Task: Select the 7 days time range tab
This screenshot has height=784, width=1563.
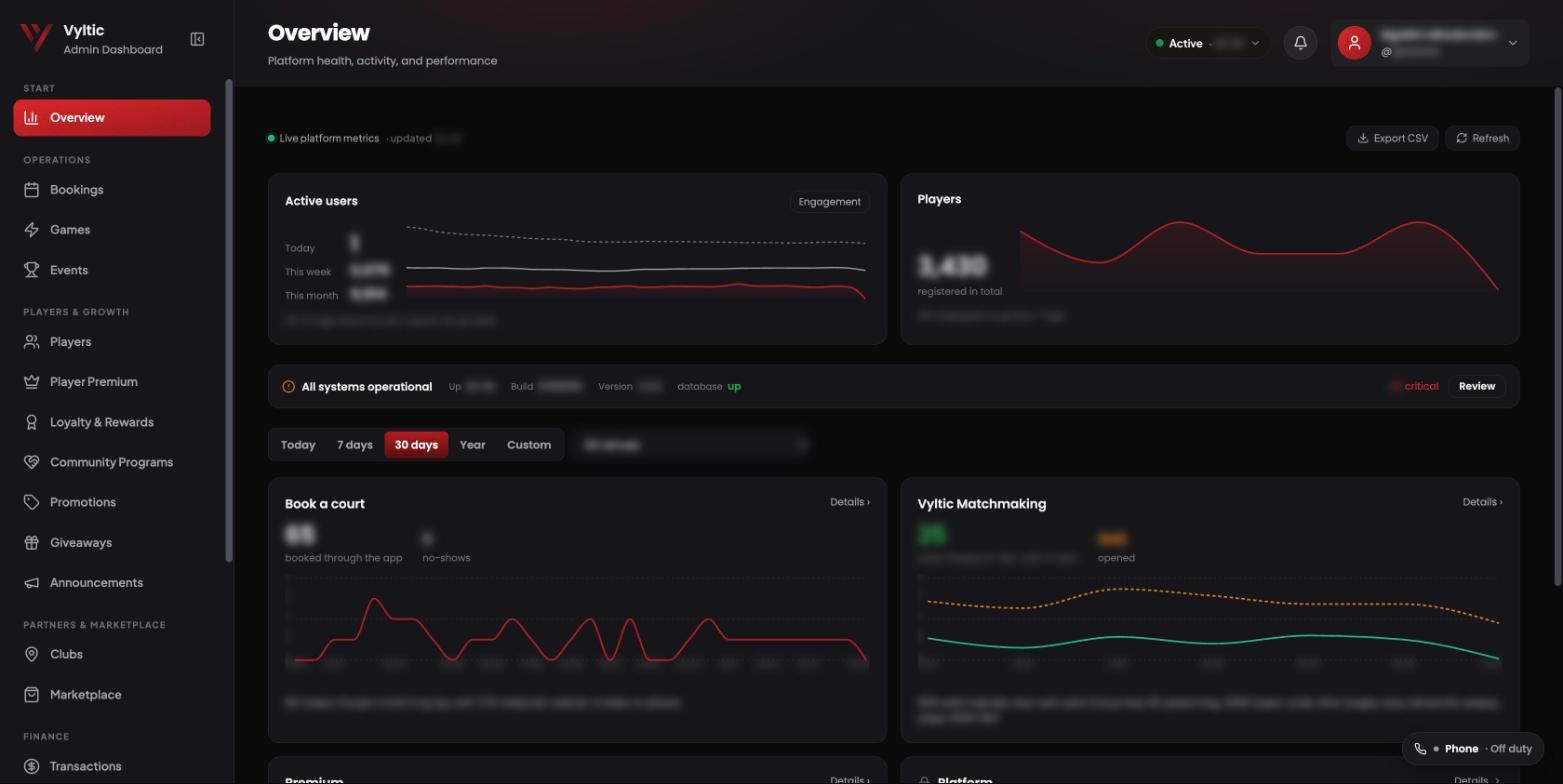Action: [x=355, y=445]
